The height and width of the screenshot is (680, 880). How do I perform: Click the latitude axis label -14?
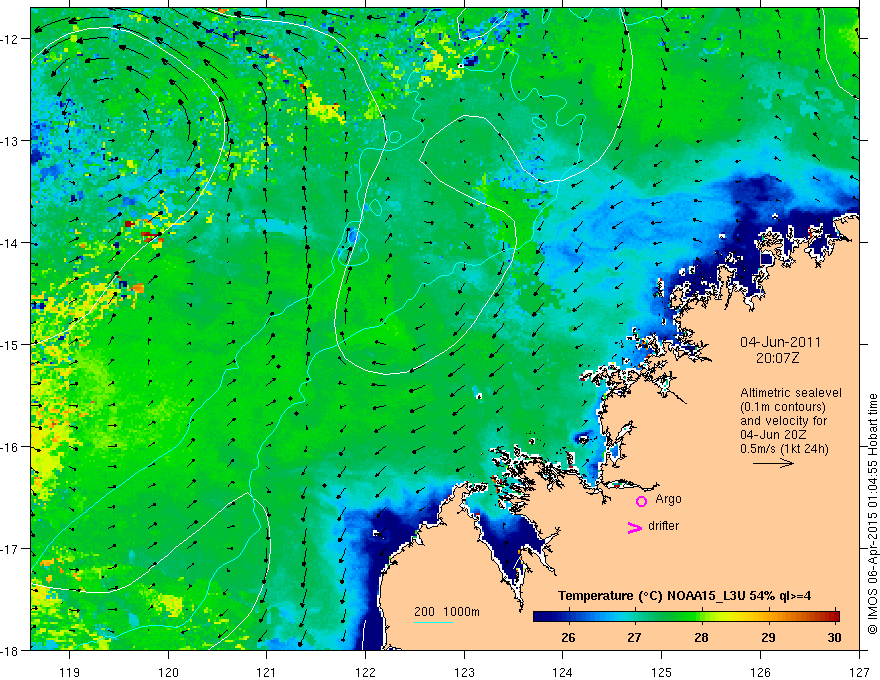(x=11, y=243)
